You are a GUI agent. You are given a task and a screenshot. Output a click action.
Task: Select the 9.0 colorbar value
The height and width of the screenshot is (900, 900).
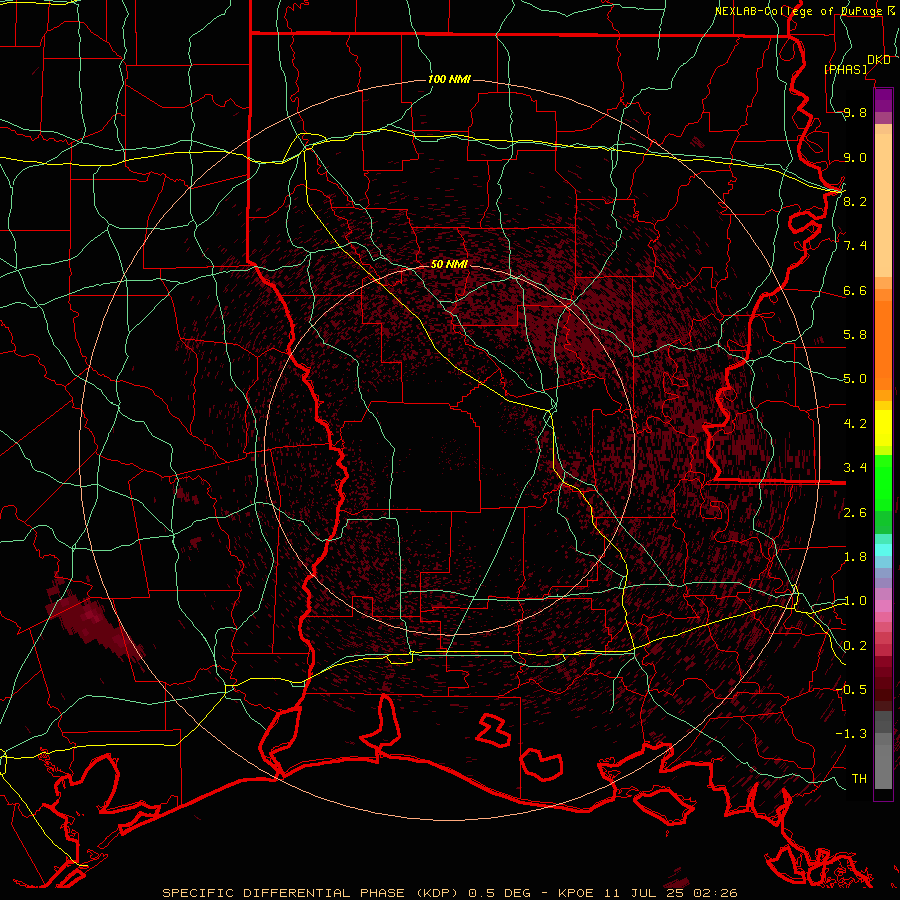pos(855,157)
